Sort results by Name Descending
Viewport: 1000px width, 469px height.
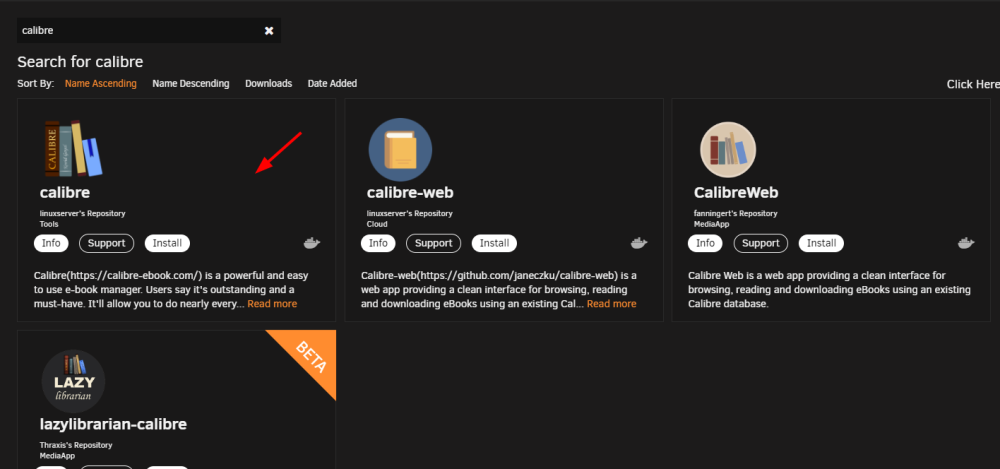tap(191, 84)
